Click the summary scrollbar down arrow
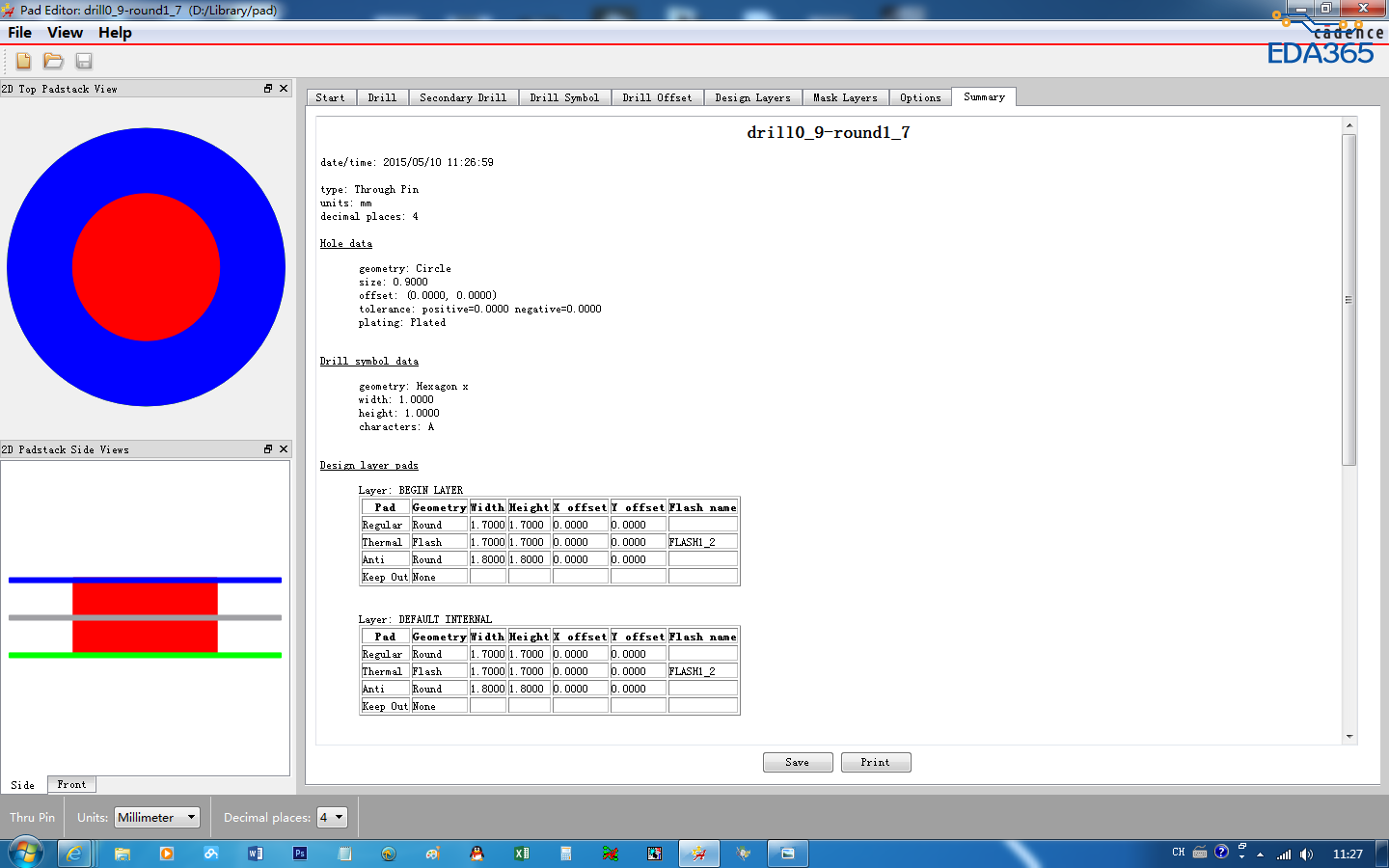 pyautogui.click(x=1349, y=737)
